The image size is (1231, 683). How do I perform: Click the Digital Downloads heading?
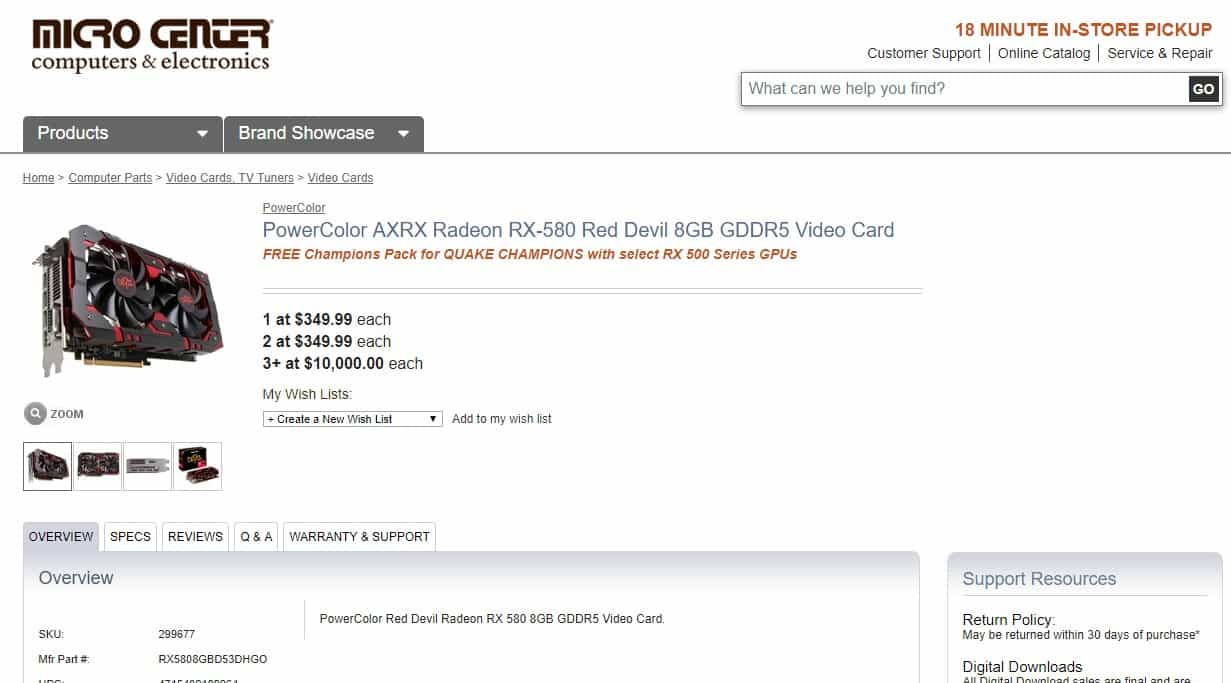tap(1022, 667)
